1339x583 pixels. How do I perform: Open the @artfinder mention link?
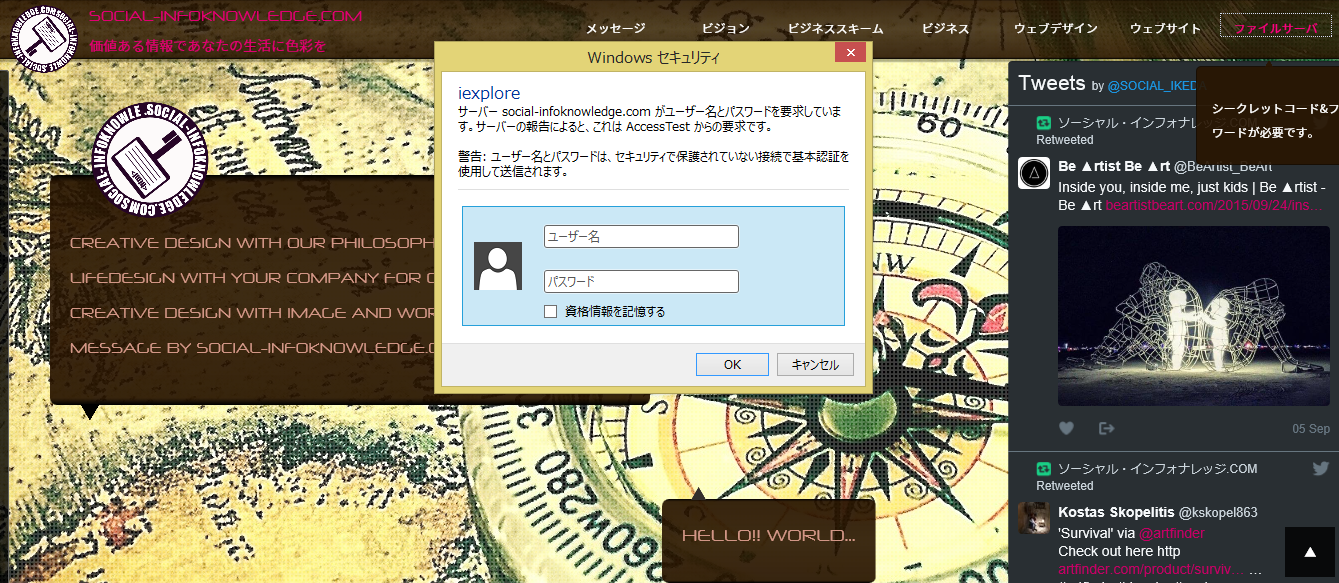point(1172,533)
